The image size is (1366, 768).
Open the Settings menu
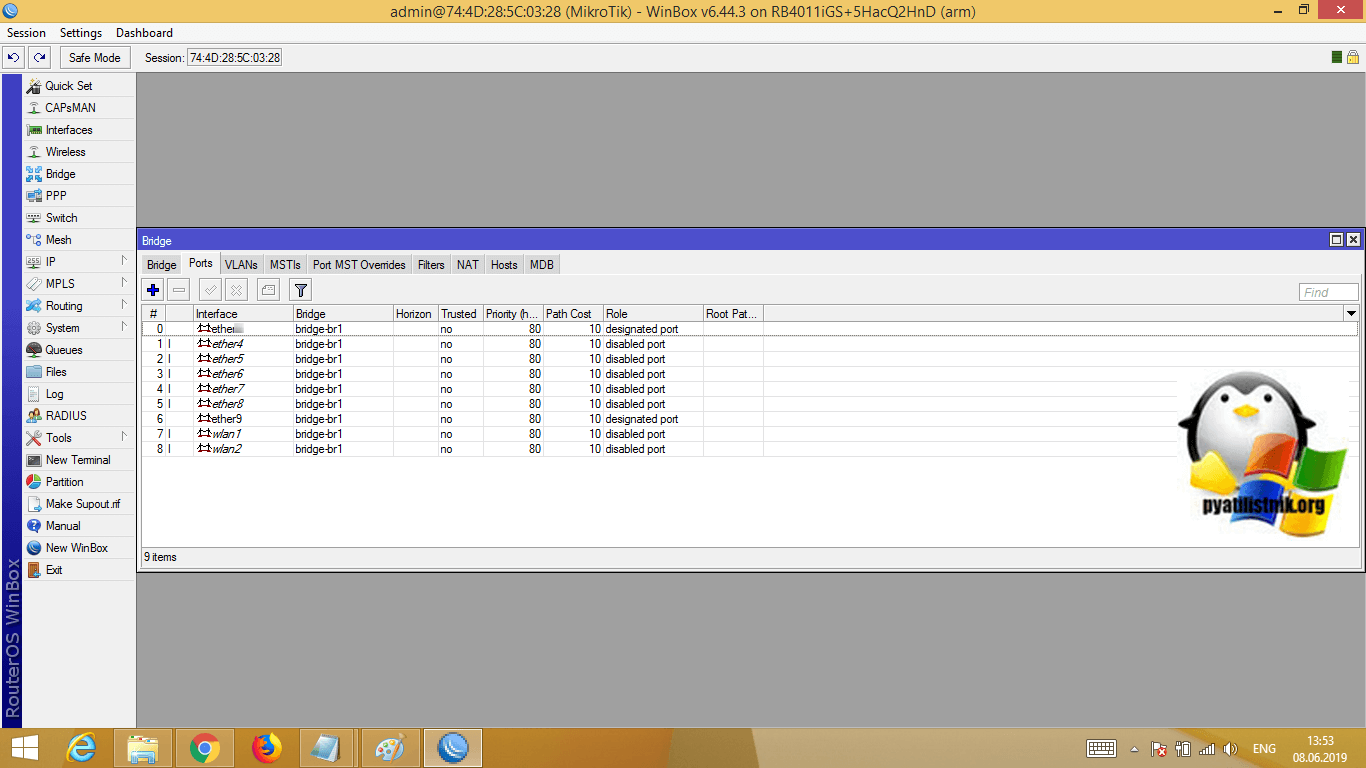tap(81, 33)
